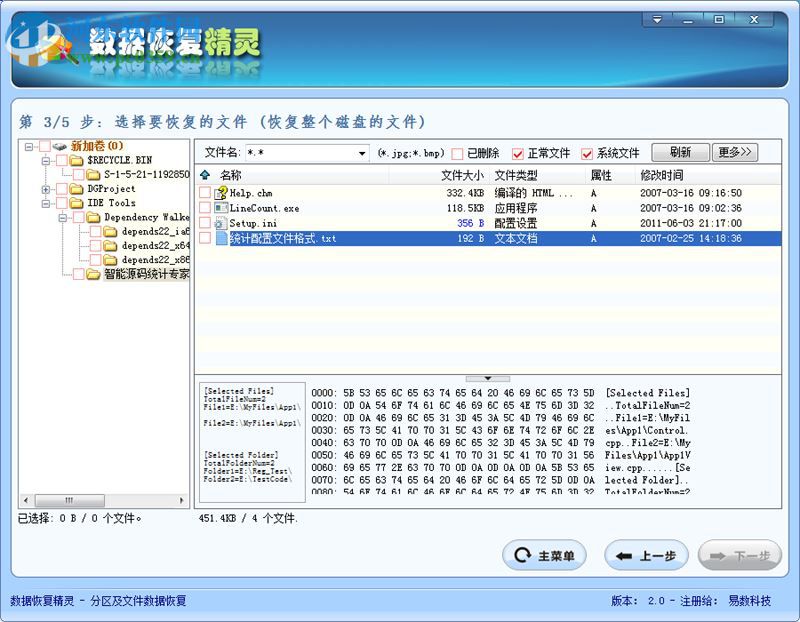The height and width of the screenshot is (622, 800).
Task: Click into the 文件名 filter text field
Action: point(300,153)
